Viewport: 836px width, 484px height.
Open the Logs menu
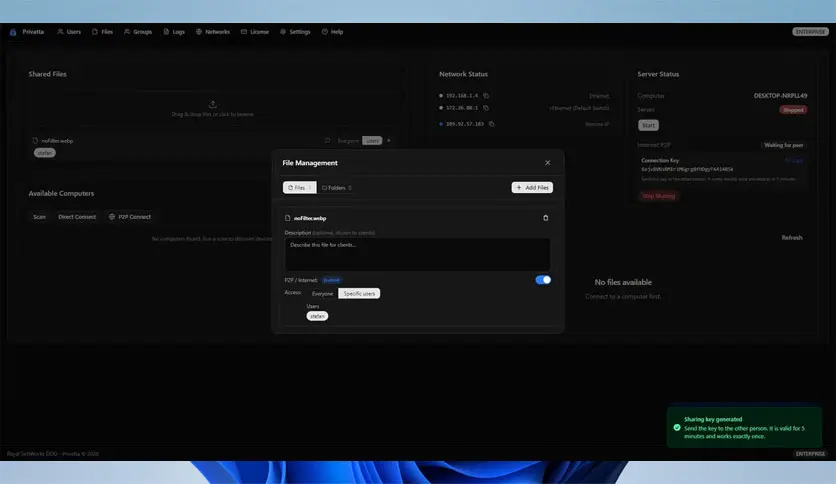tap(174, 32)
